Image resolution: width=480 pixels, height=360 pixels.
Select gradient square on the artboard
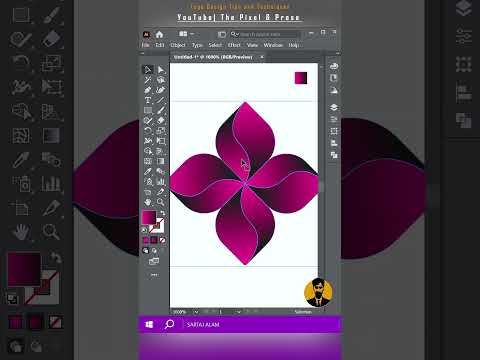click(301, 78)
